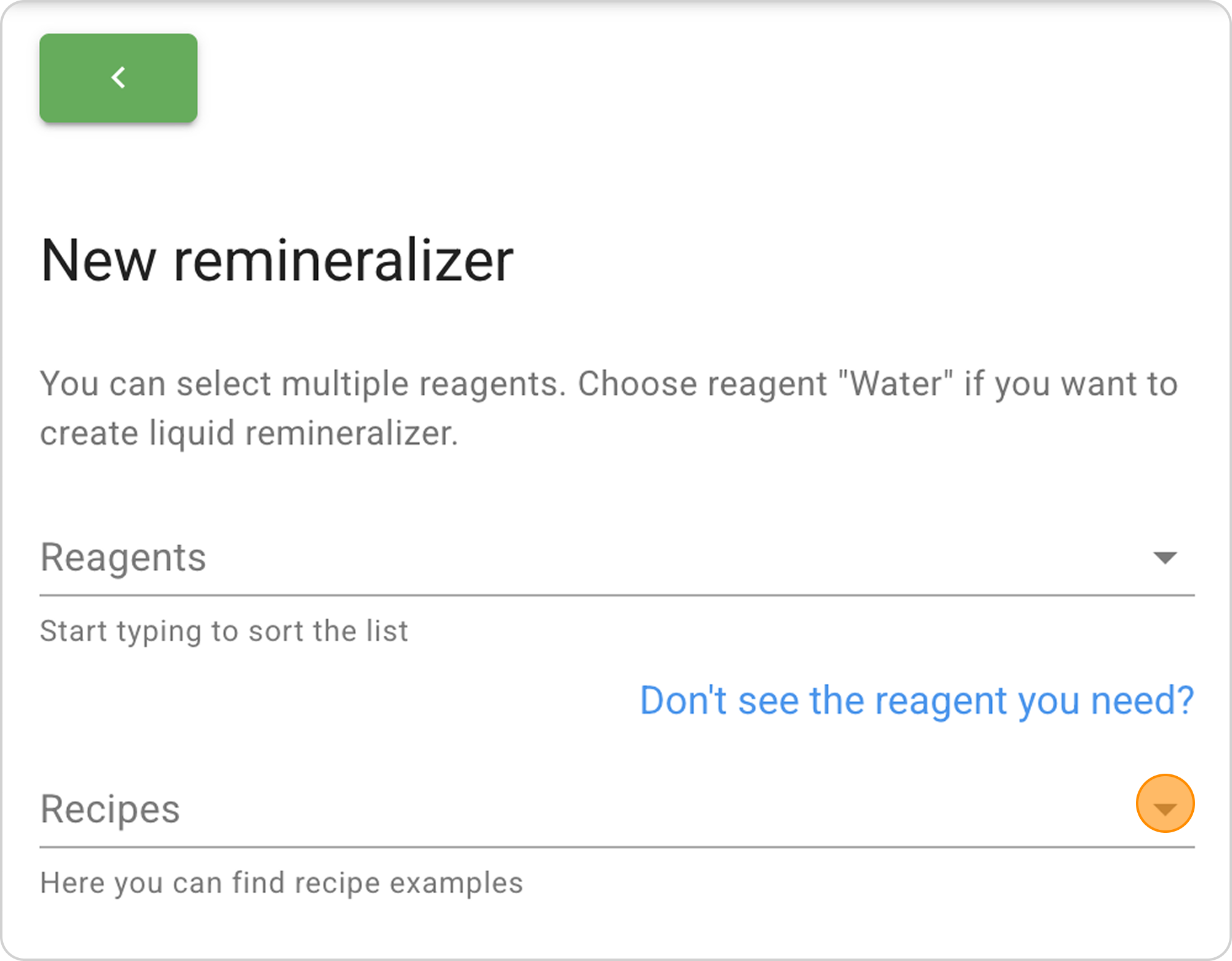This screenshot has height=961, width=1232.
Task: Click the "Reagents" field label
Action: [x=123, y=558]
